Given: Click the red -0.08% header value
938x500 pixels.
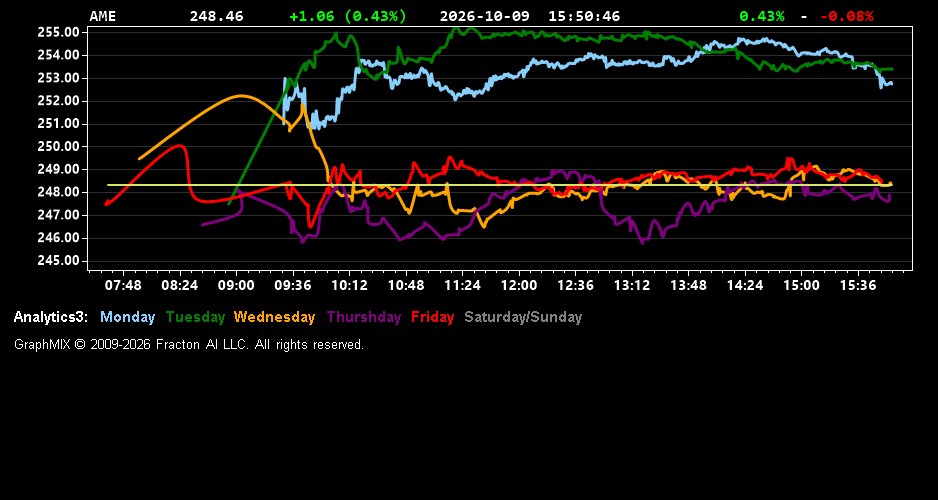Looking at the screenshot, I should click(x=846, y=16).
